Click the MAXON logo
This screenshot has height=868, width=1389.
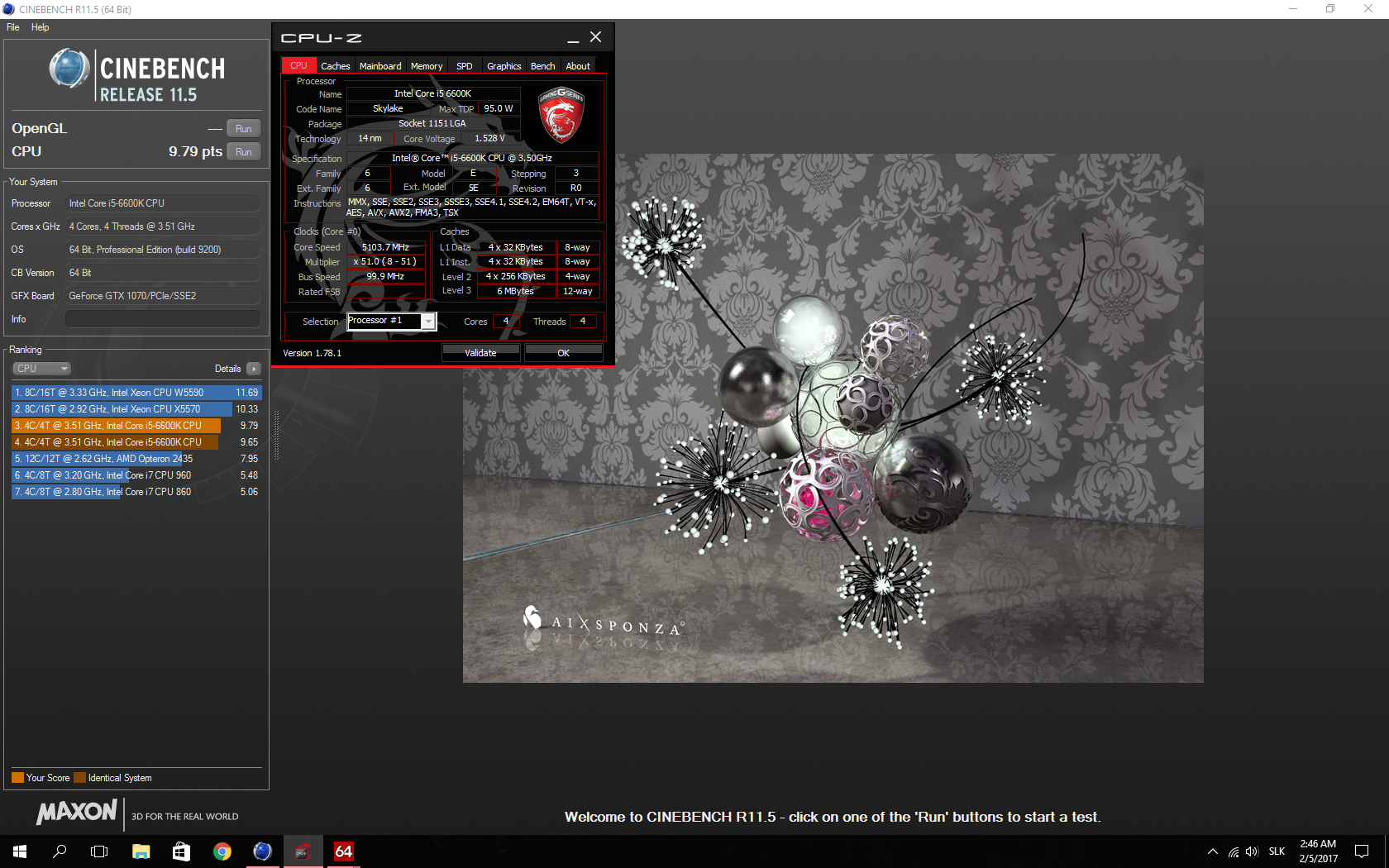pyautogui.click(x=77, y=812)
